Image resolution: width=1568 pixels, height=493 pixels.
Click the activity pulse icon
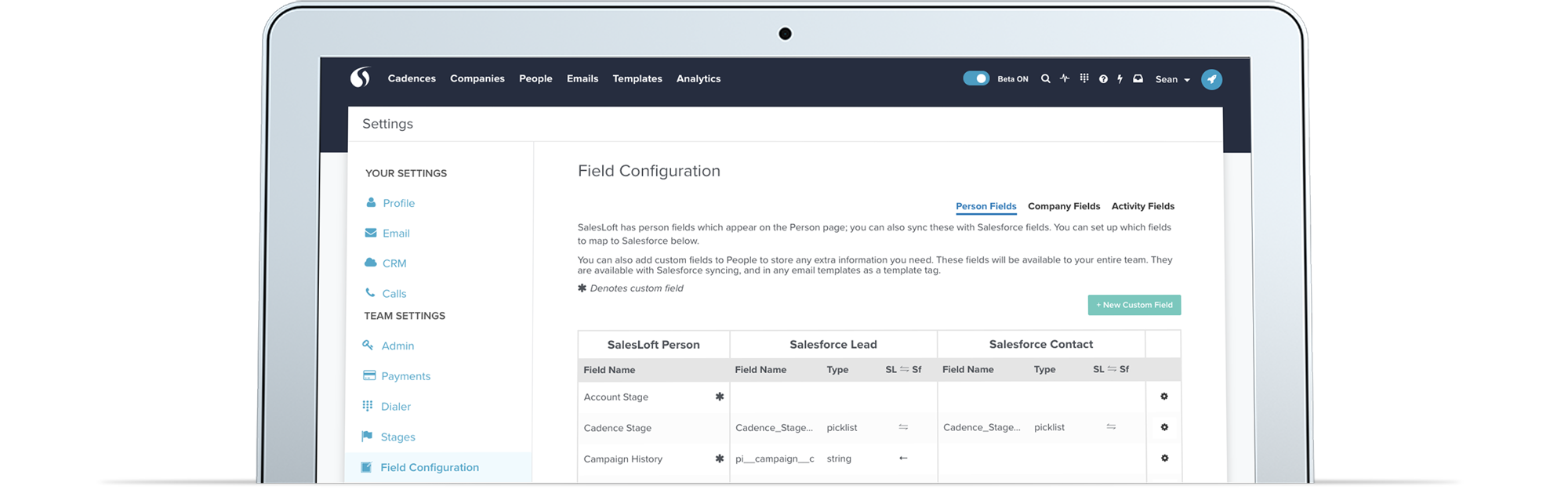click(1065, 78)
